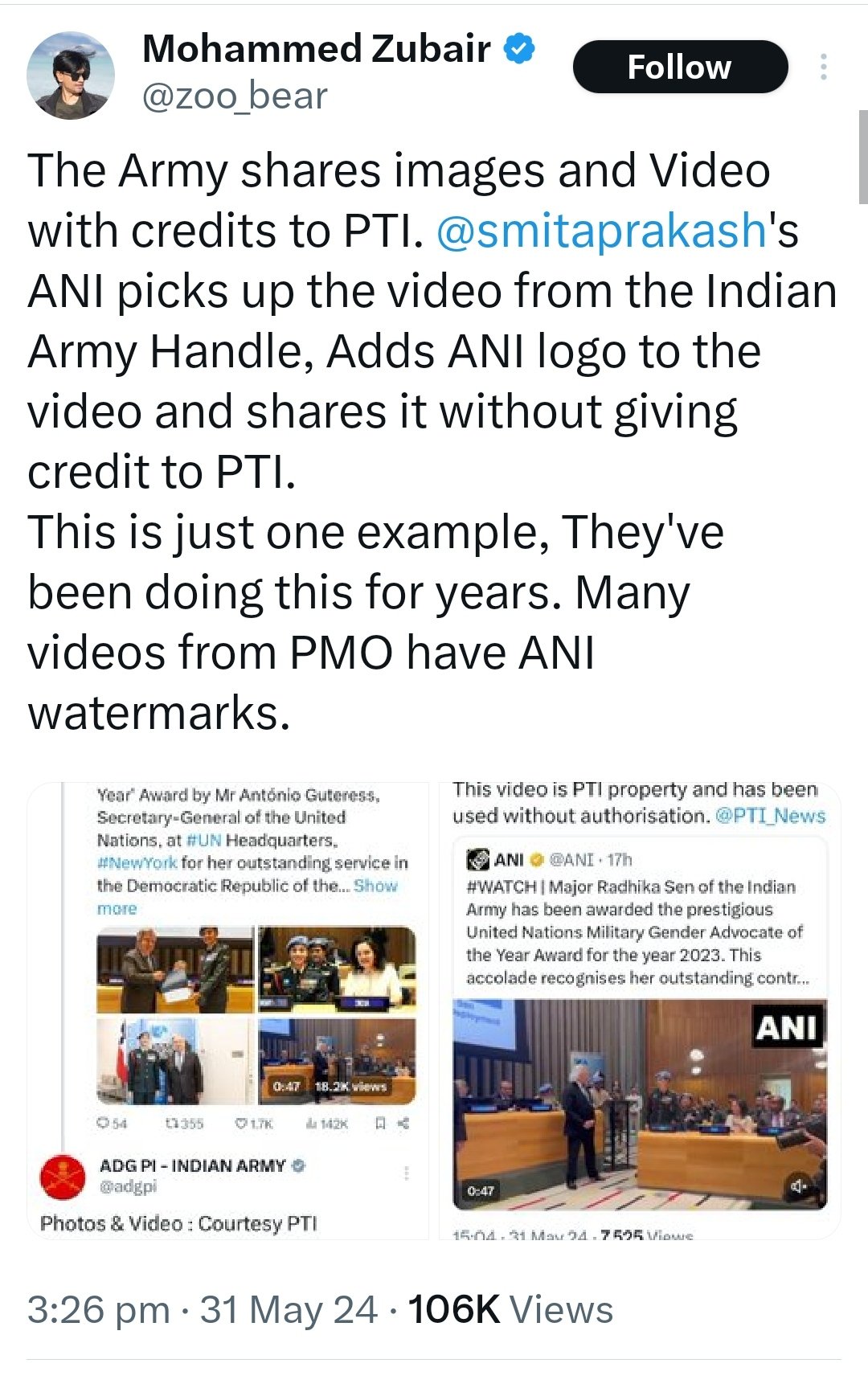Image resolution: width=868 pixels, height=1384 pixels.
Task: Open award handover photo in Army post
Action: coord(174,970)
